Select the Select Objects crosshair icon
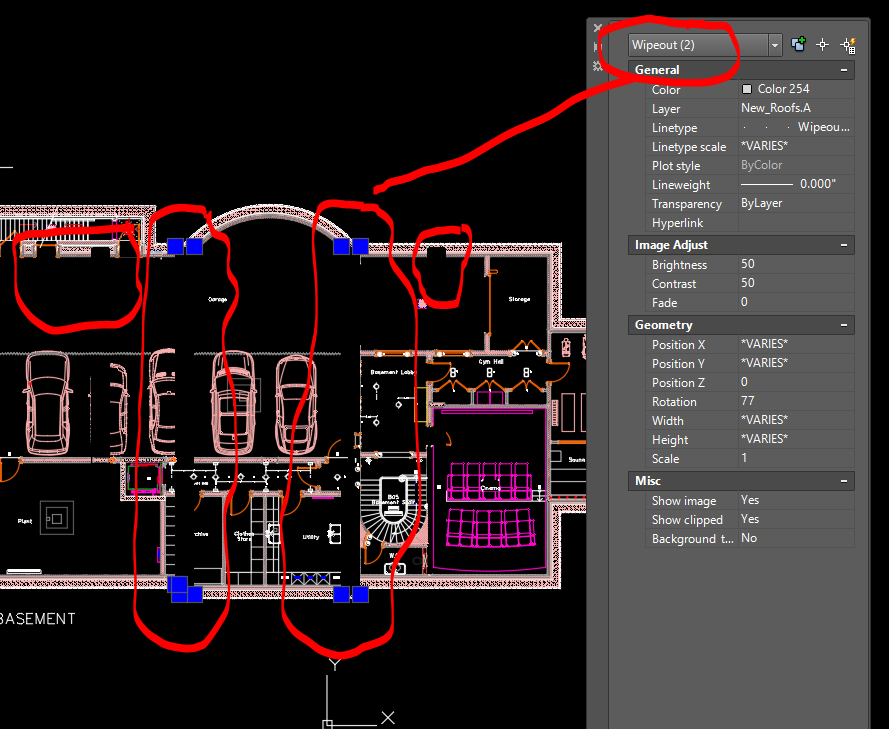Screen dimensions: 889x729 823,44
